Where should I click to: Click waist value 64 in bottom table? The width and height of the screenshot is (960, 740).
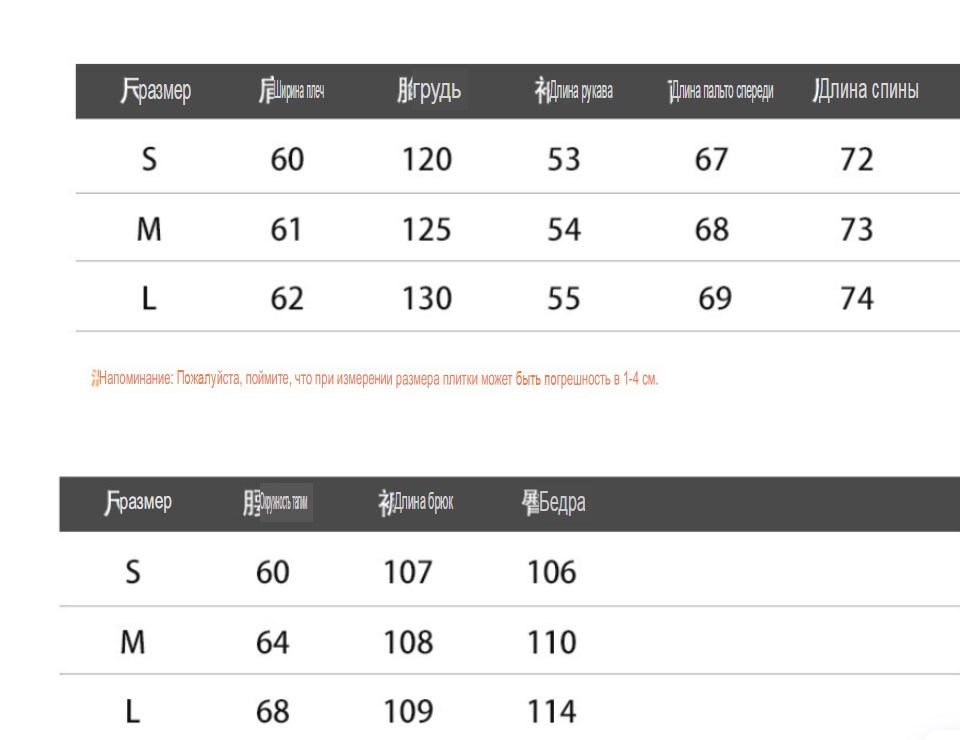[272, 643]
